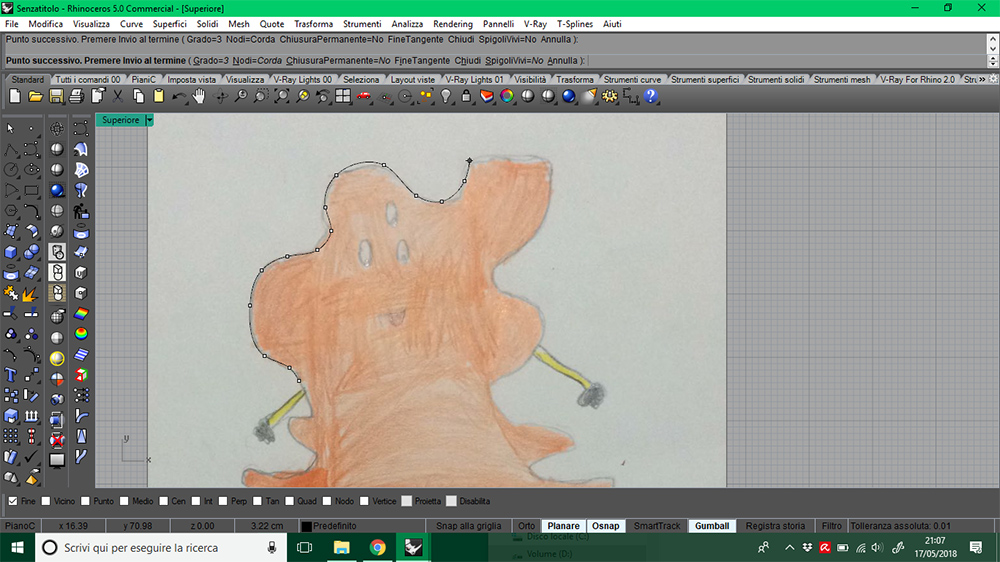Click the crossed-out camera icon
Screen dimensions: 1000x562
click(x=57, y=440)
